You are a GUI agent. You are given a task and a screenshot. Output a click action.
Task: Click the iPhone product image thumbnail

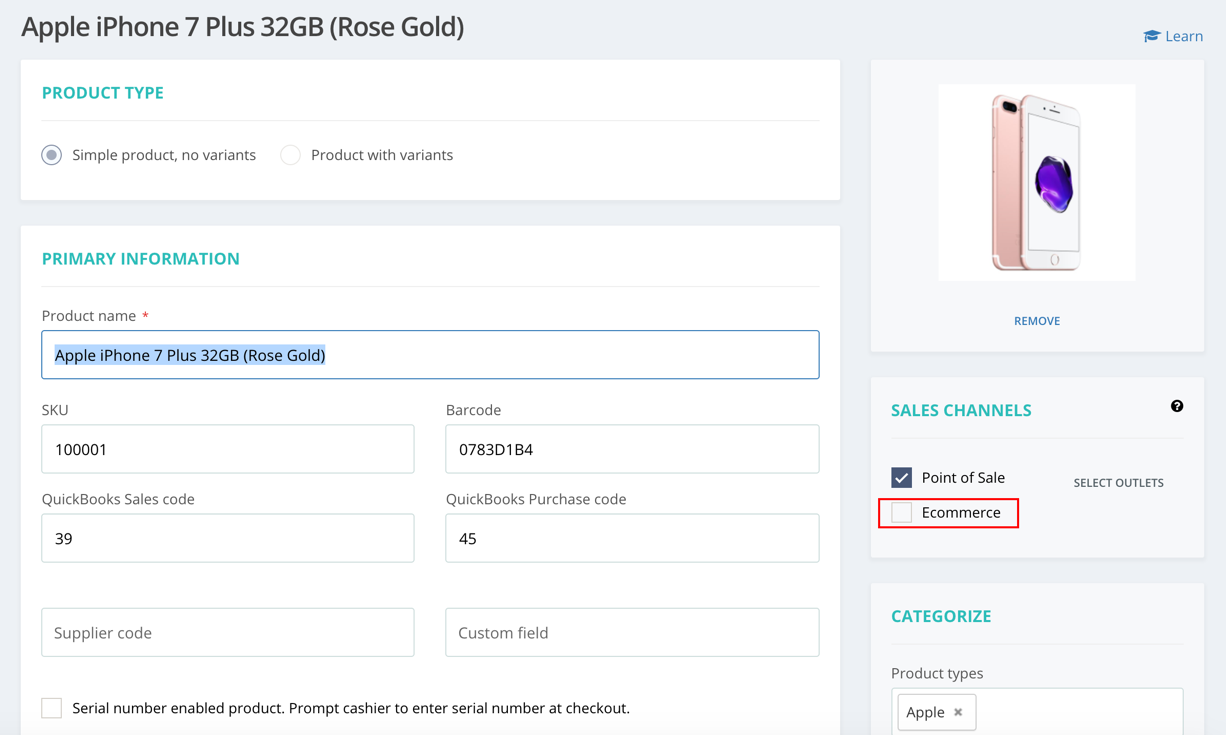click(x=1037, y=182)
